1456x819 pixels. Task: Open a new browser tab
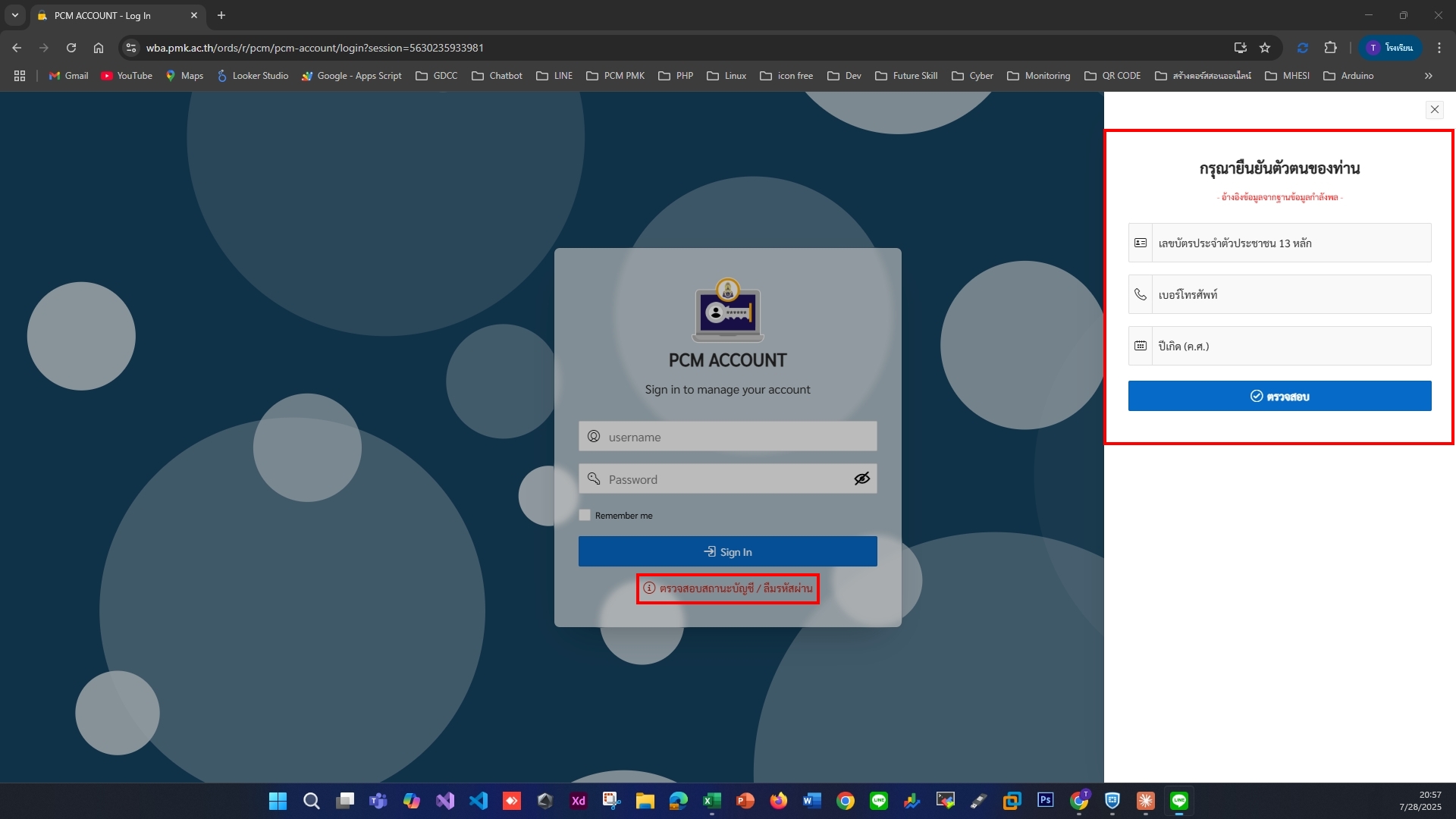(221, 15)
